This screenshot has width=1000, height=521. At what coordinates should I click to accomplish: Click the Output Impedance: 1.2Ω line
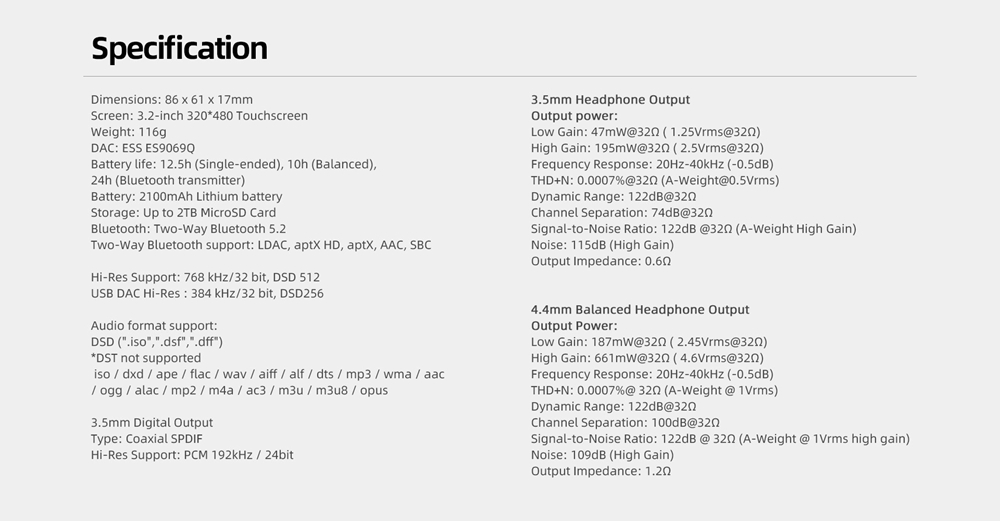click(600, 471)
